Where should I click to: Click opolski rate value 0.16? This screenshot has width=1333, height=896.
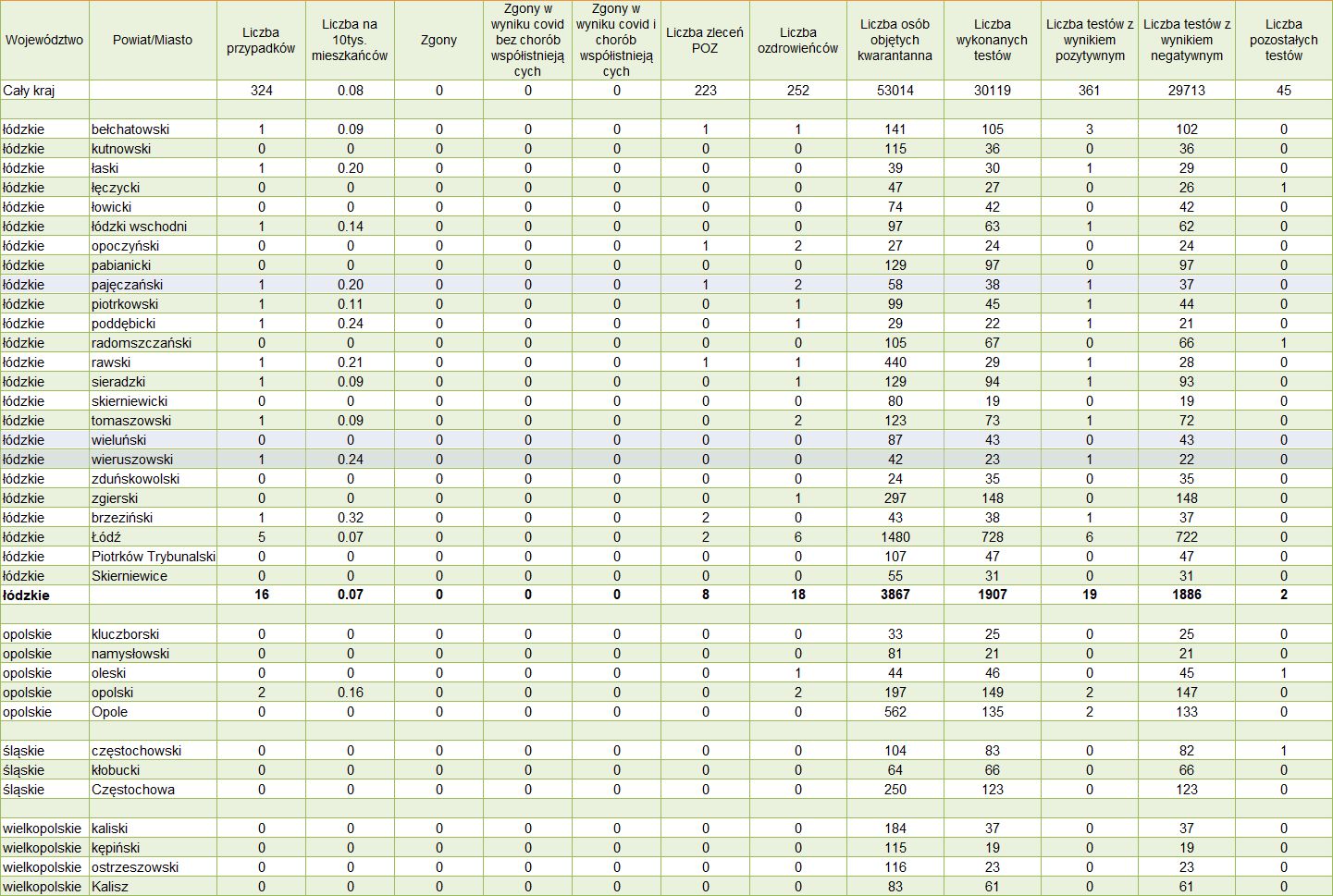click(x=351, y=693)
